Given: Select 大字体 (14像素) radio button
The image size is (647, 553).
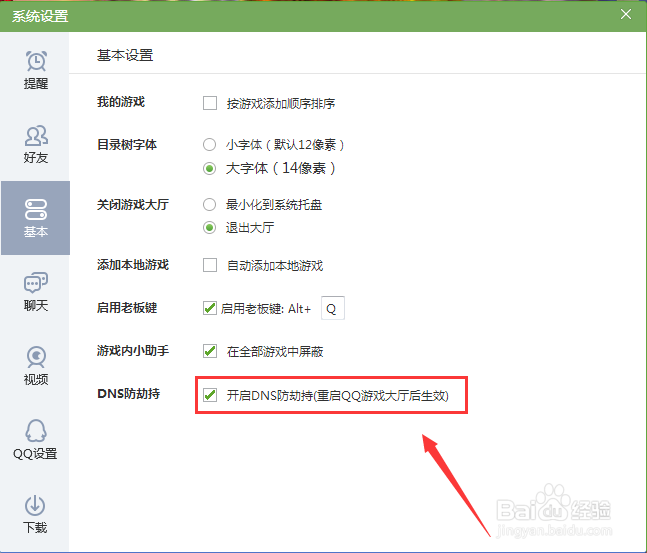Looking at the screenshot, I should tap(210, 168).
